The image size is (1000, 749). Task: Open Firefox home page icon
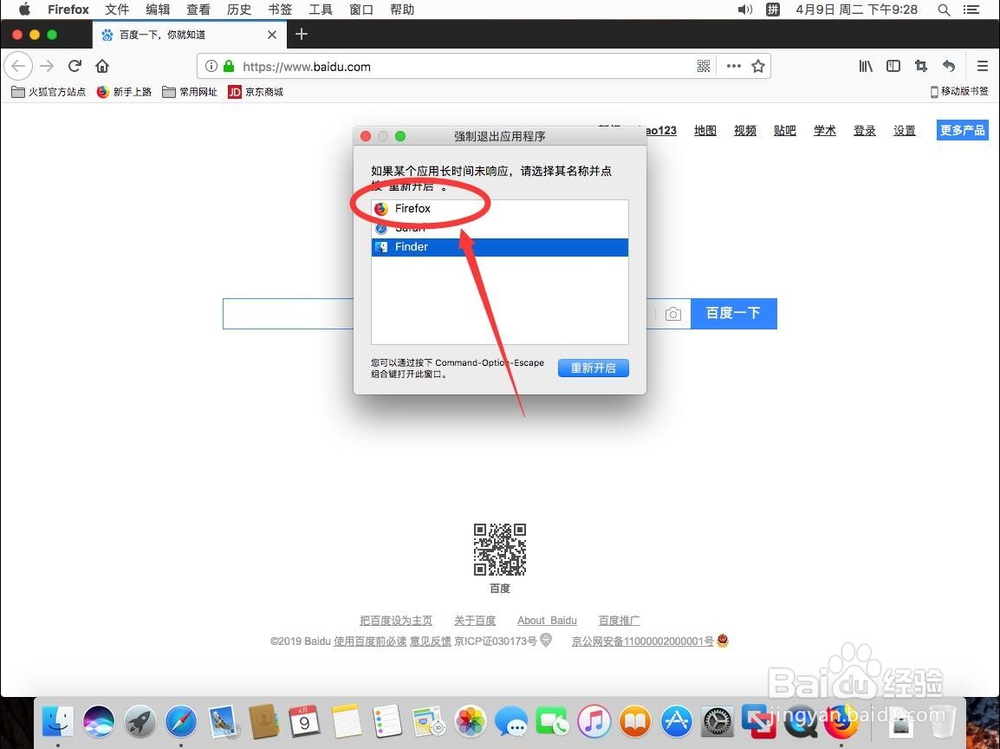click(x=102, y=66)
